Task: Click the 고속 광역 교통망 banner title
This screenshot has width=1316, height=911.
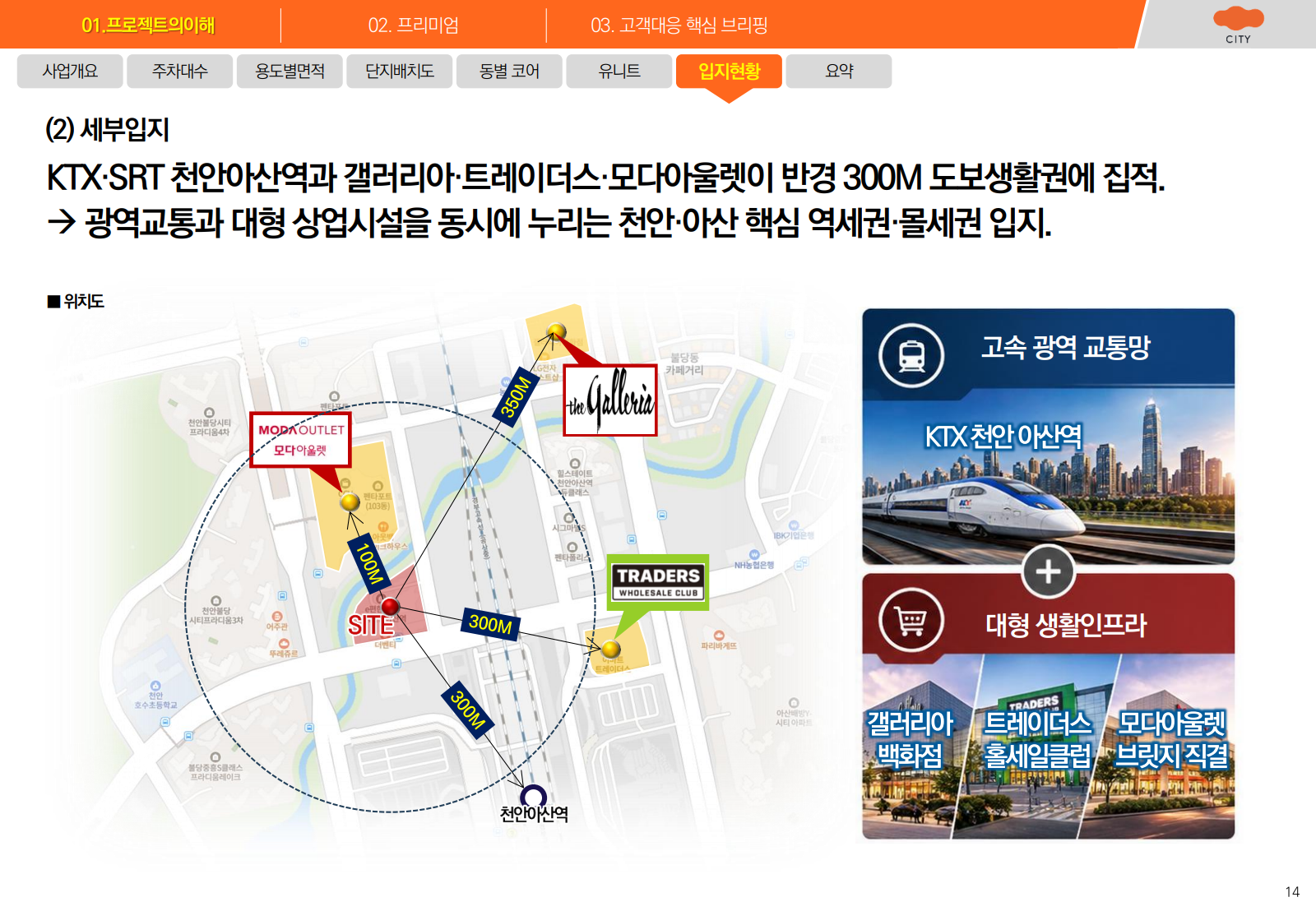Action: [x=1066, y=347]
